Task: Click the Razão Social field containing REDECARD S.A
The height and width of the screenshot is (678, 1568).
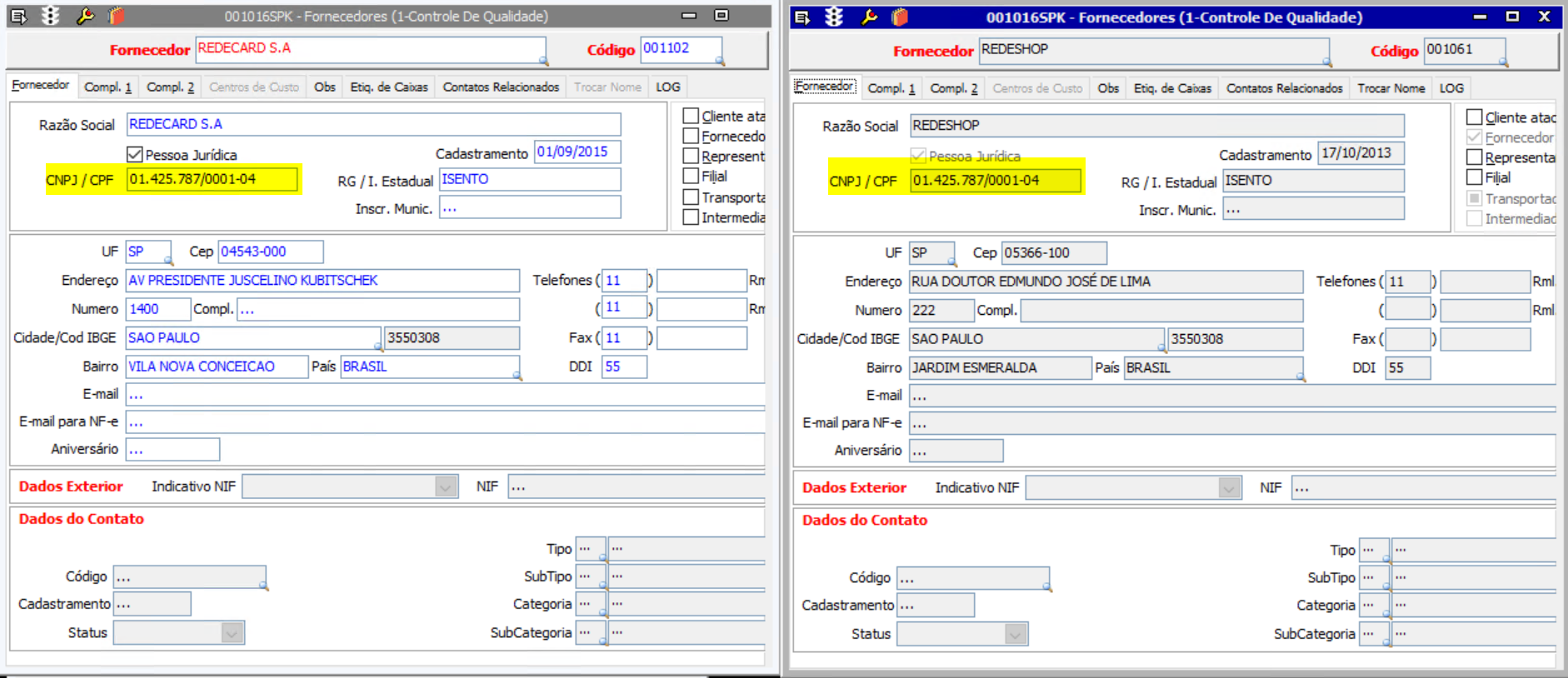Action: point(373,124)
